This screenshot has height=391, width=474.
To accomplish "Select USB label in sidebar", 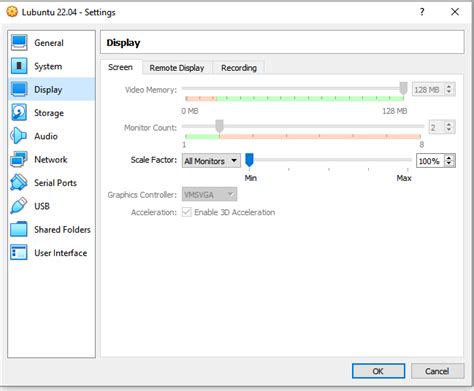I will (42, 206).
